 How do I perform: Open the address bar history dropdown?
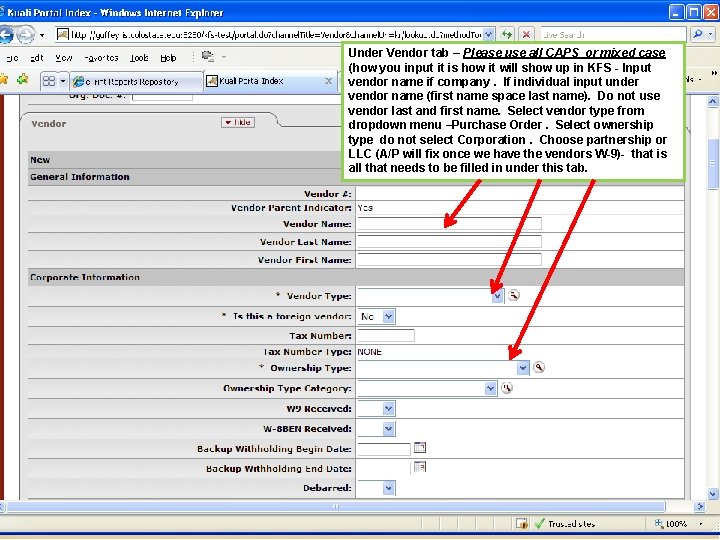(x=489, y=34)
